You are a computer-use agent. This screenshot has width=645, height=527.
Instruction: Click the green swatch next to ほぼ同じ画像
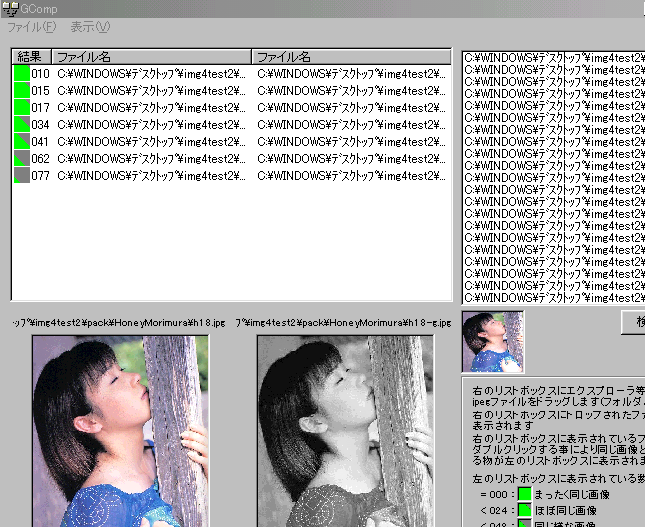pos(523,510)
